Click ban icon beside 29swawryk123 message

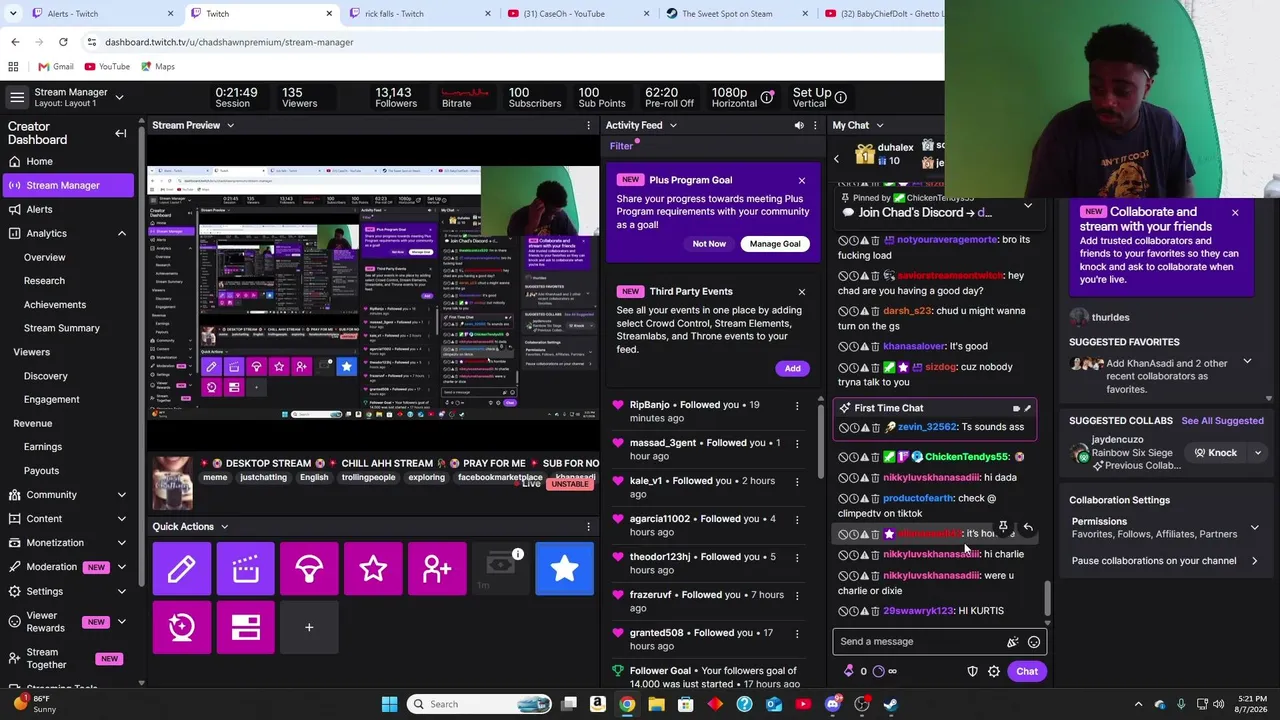[x=843, y=611]
